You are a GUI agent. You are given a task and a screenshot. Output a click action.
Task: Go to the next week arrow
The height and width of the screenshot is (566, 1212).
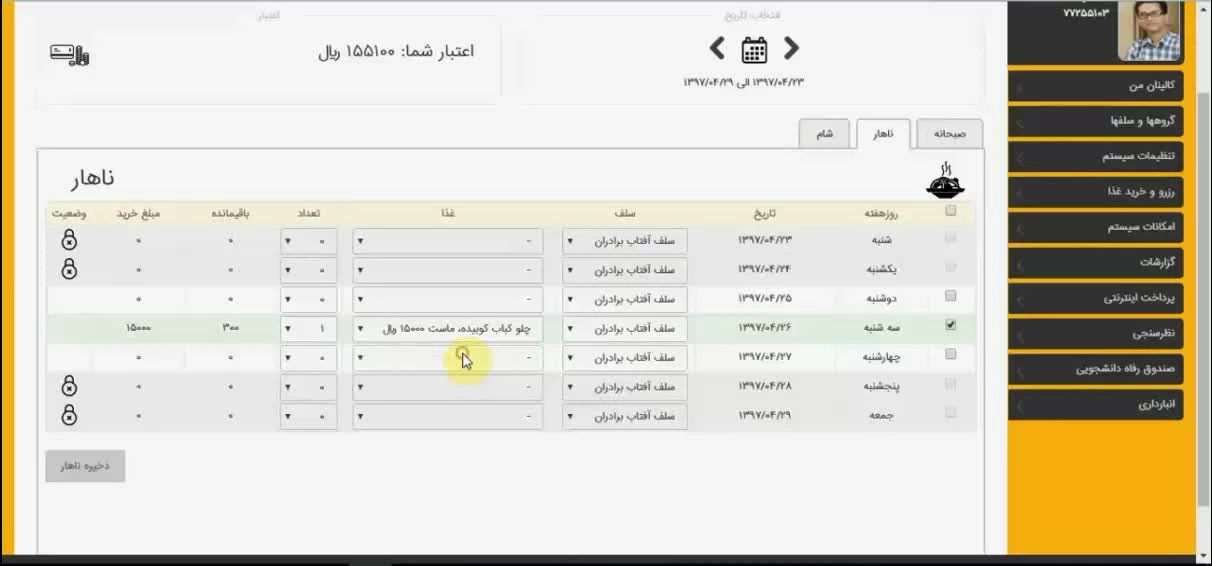[717, 48]
